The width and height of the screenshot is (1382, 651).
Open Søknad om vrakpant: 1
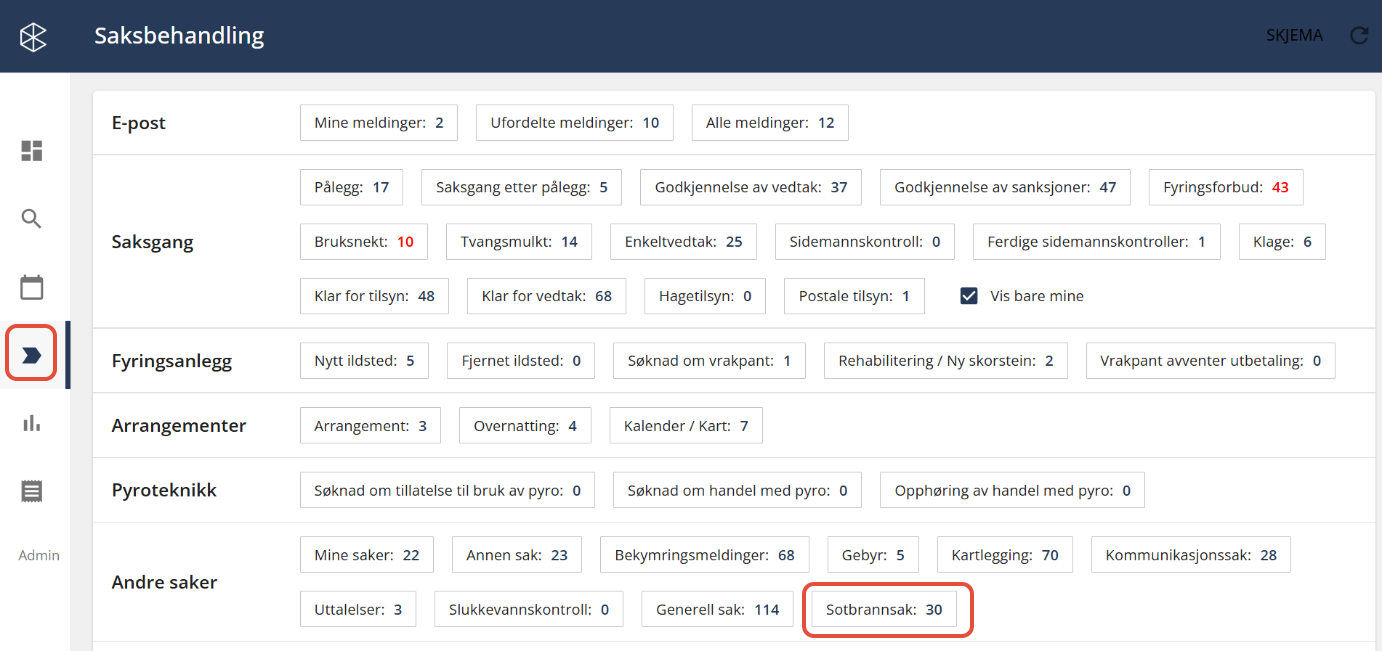click(x=709, y=361)
